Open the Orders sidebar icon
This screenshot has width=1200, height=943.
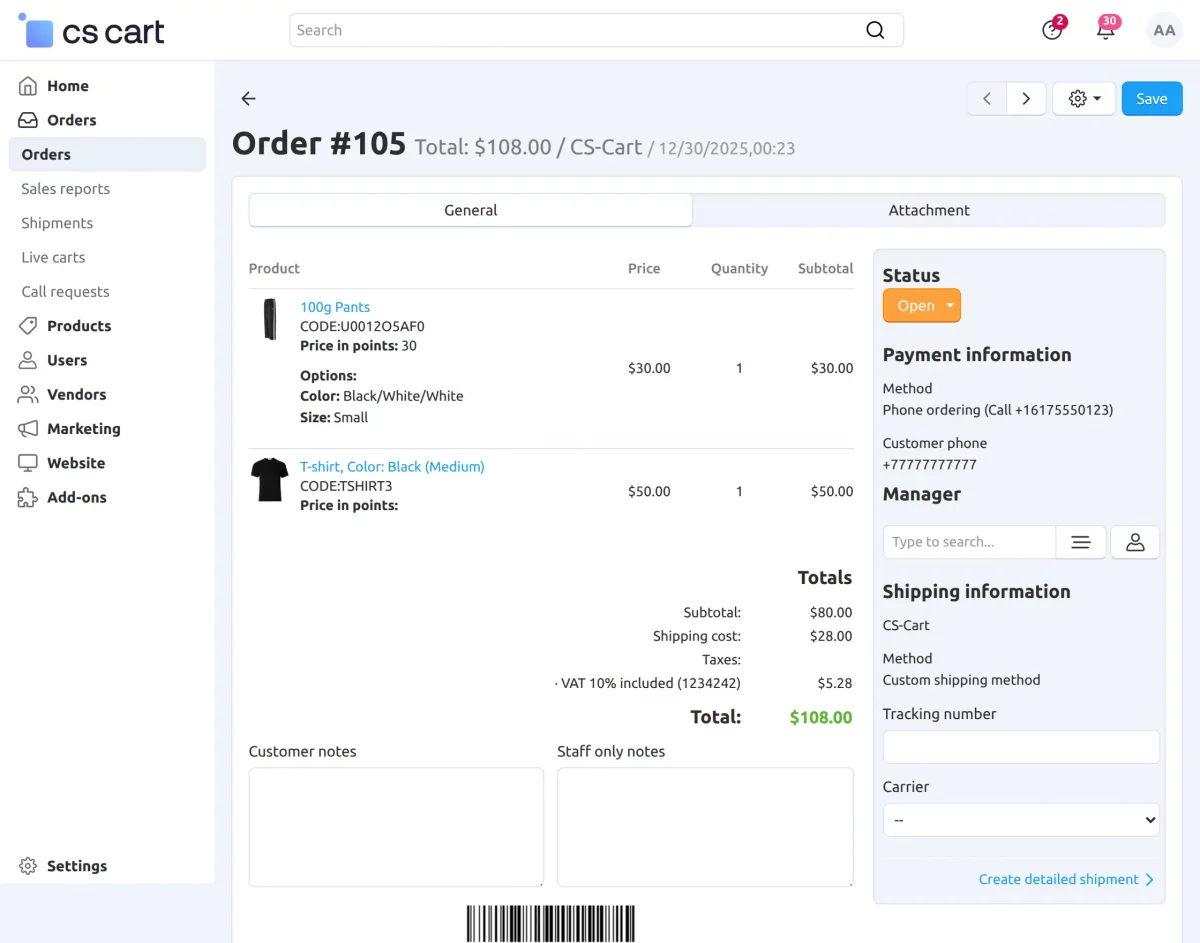coord(30,120)
